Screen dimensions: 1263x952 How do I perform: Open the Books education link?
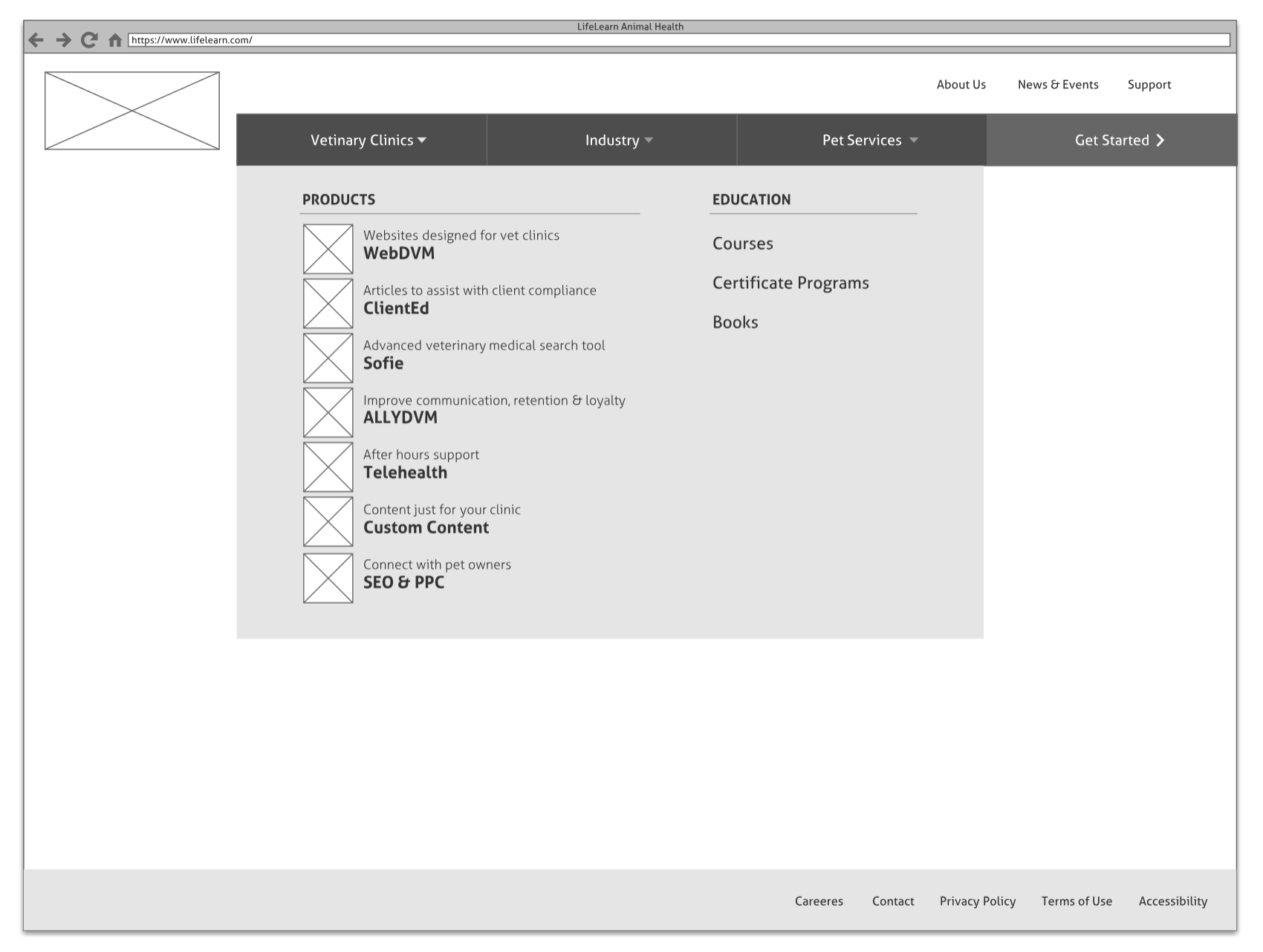[x=736, y=322]
